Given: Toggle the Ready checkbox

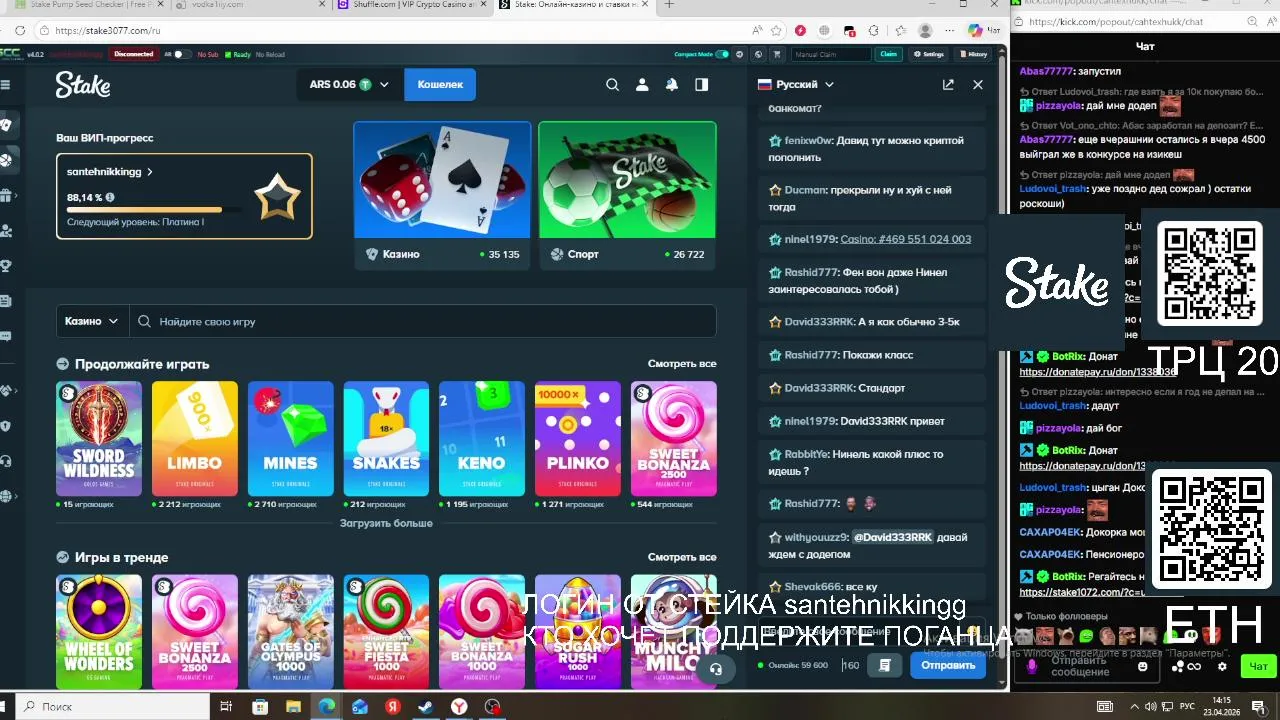Looking at the screenshot, I should point(228,54).
